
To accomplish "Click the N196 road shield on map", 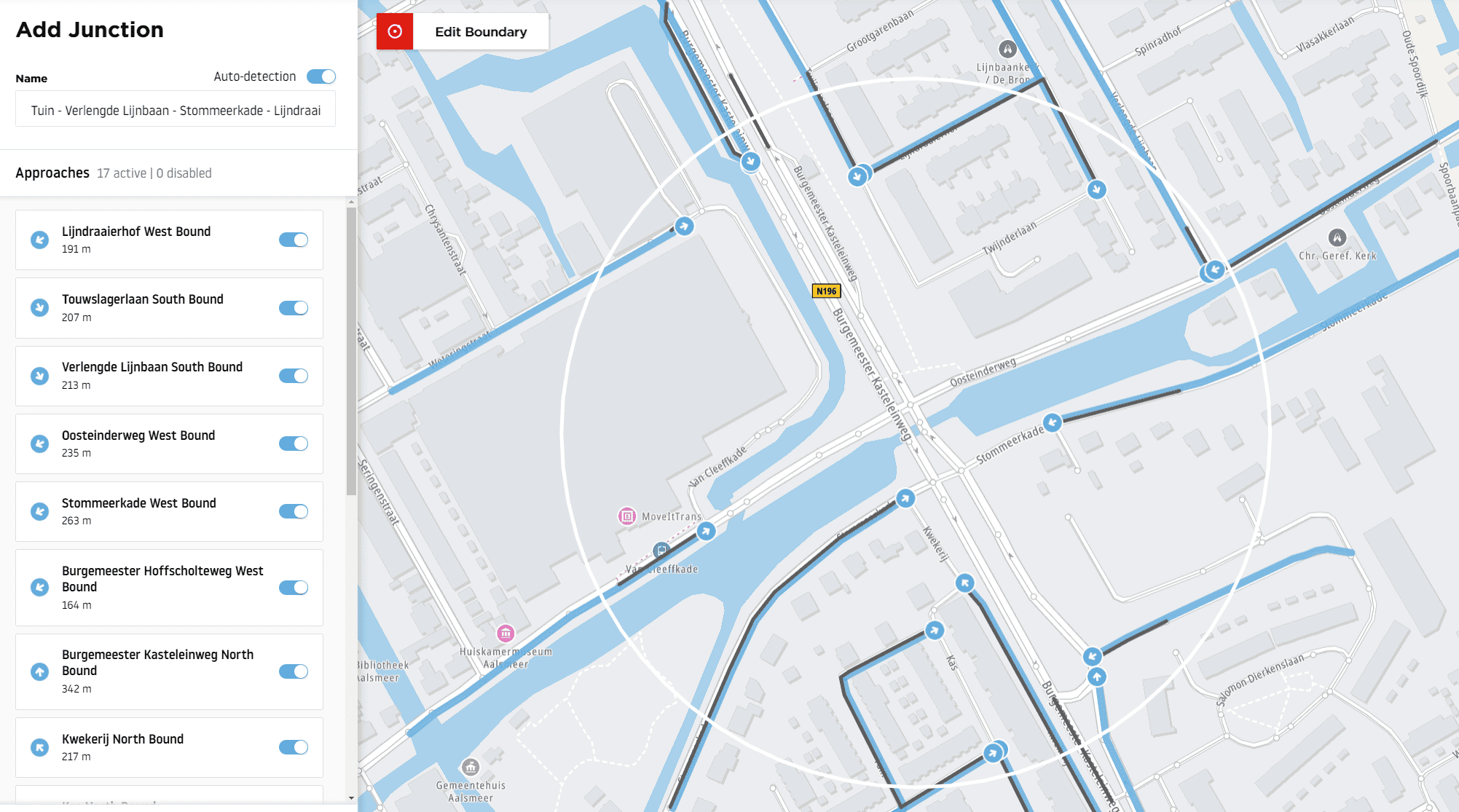I will tap(826, 291).
